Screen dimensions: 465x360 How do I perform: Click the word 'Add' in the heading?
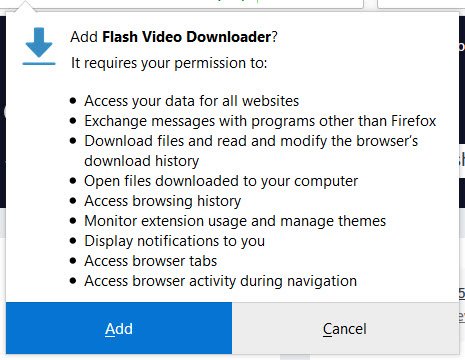(84, 37)
